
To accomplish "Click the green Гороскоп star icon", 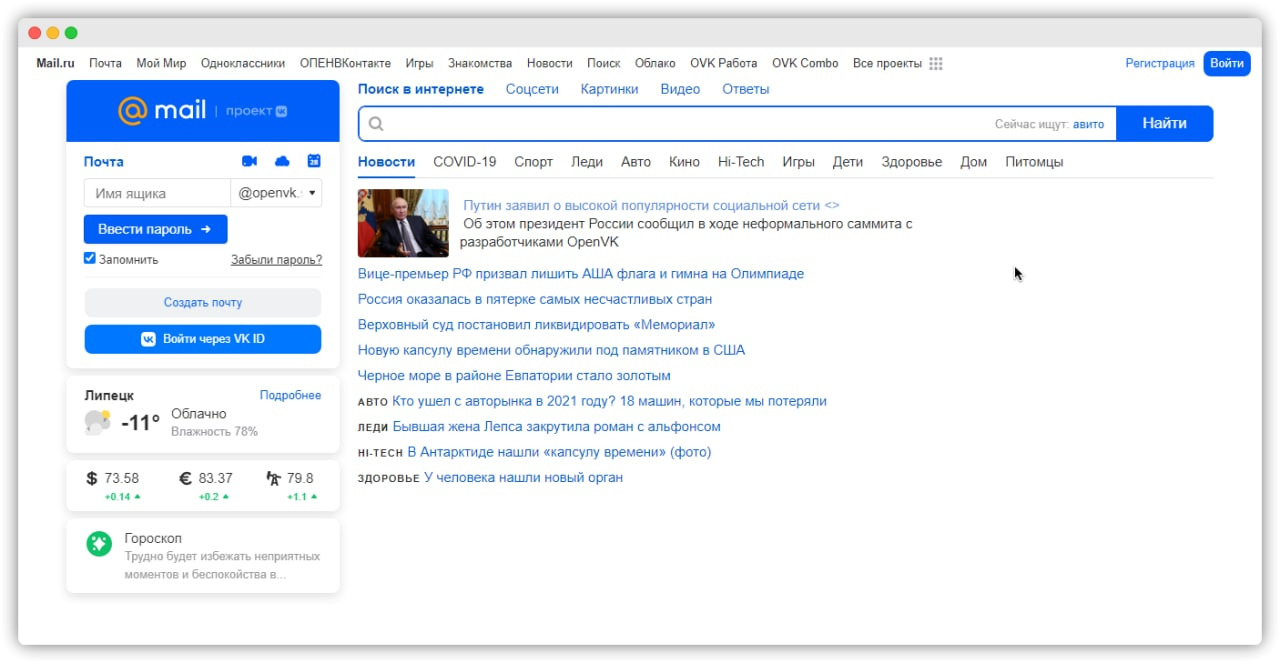I will [x=98, y=544].
